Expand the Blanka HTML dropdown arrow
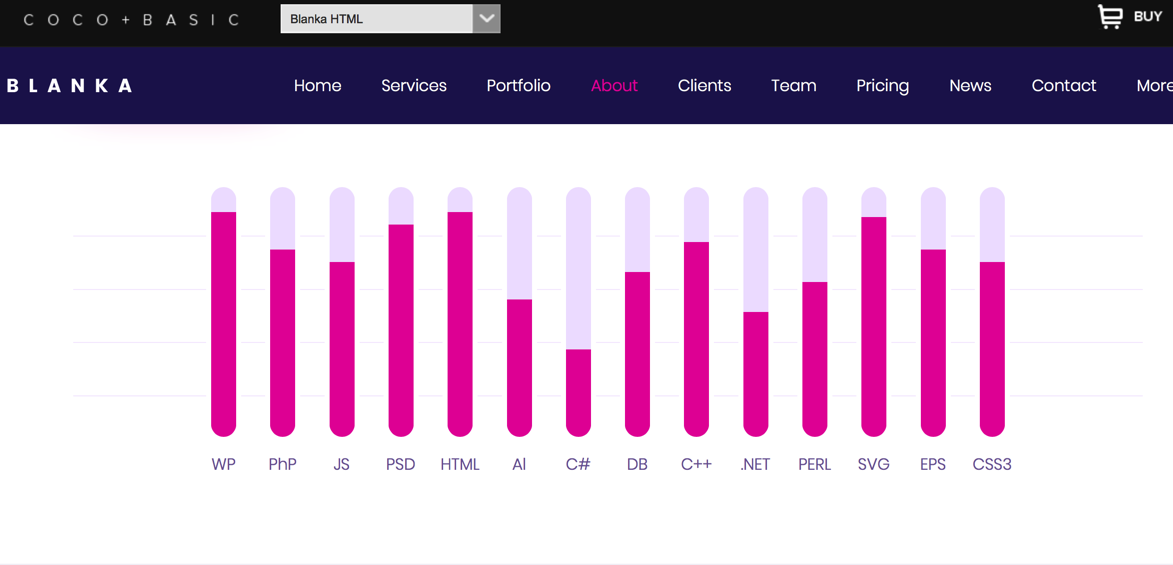This screenshot has height=565, width=1173. (486, 19)
